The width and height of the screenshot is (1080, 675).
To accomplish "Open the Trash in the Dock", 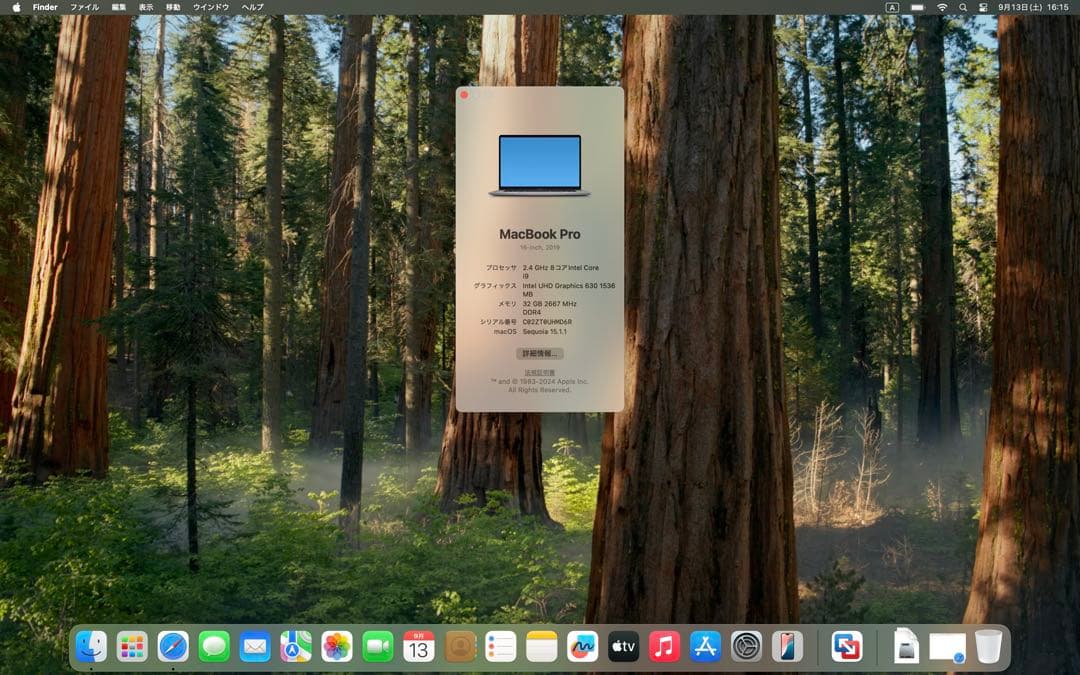I will (988, 647).
